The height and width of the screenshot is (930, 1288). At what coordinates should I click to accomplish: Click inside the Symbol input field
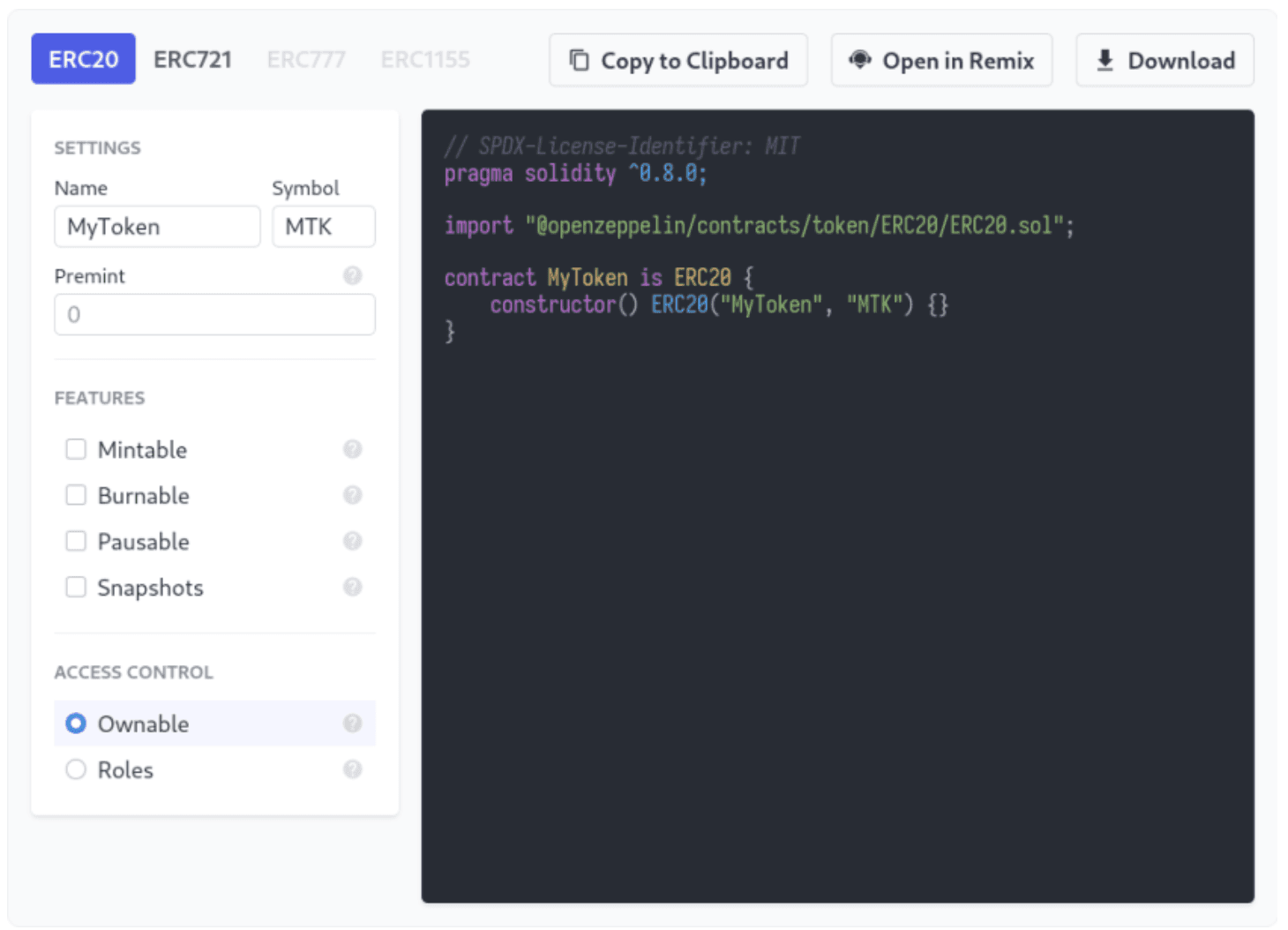coord(323,227)
